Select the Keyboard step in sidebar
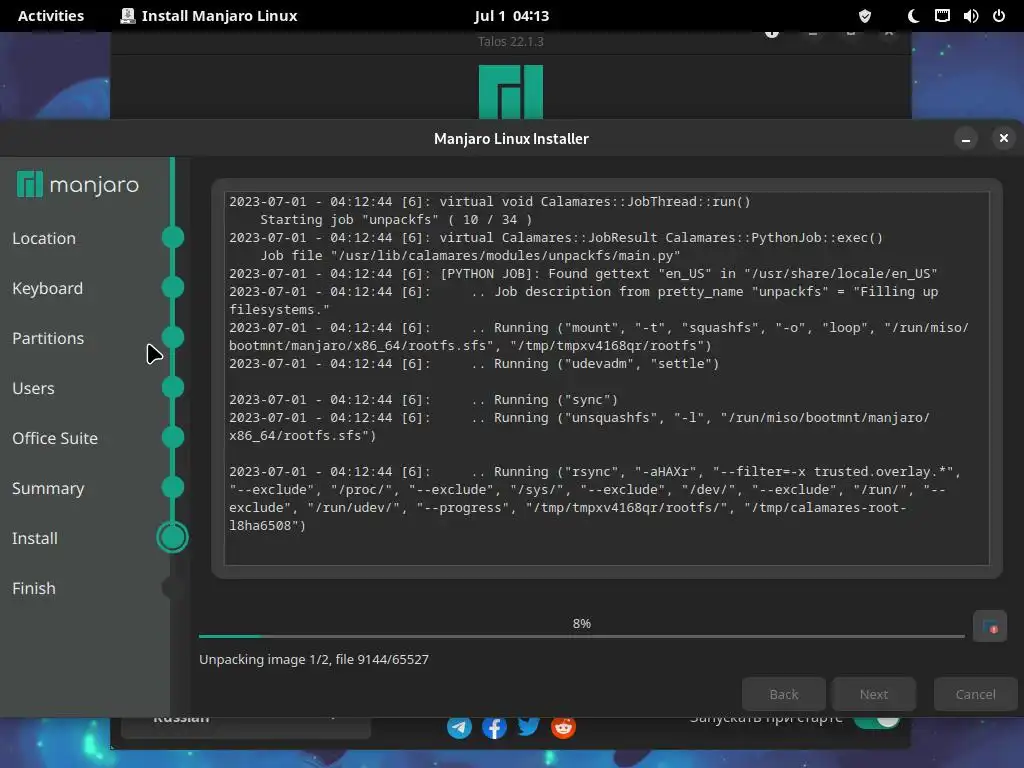Image resolution: width=1024 pixels, height=768 pixels. tap(48, 288)
